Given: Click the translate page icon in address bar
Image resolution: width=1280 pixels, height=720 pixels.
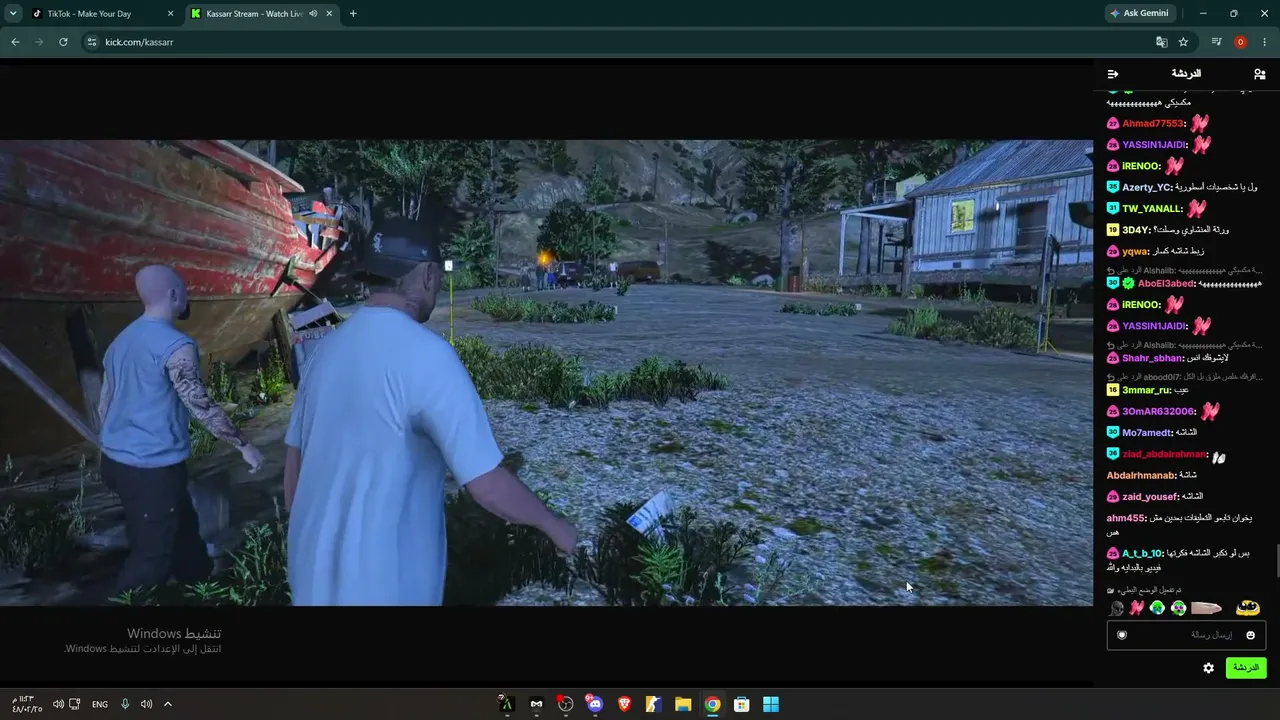Looking at the screenshot, I should (x=1161, y=42).
